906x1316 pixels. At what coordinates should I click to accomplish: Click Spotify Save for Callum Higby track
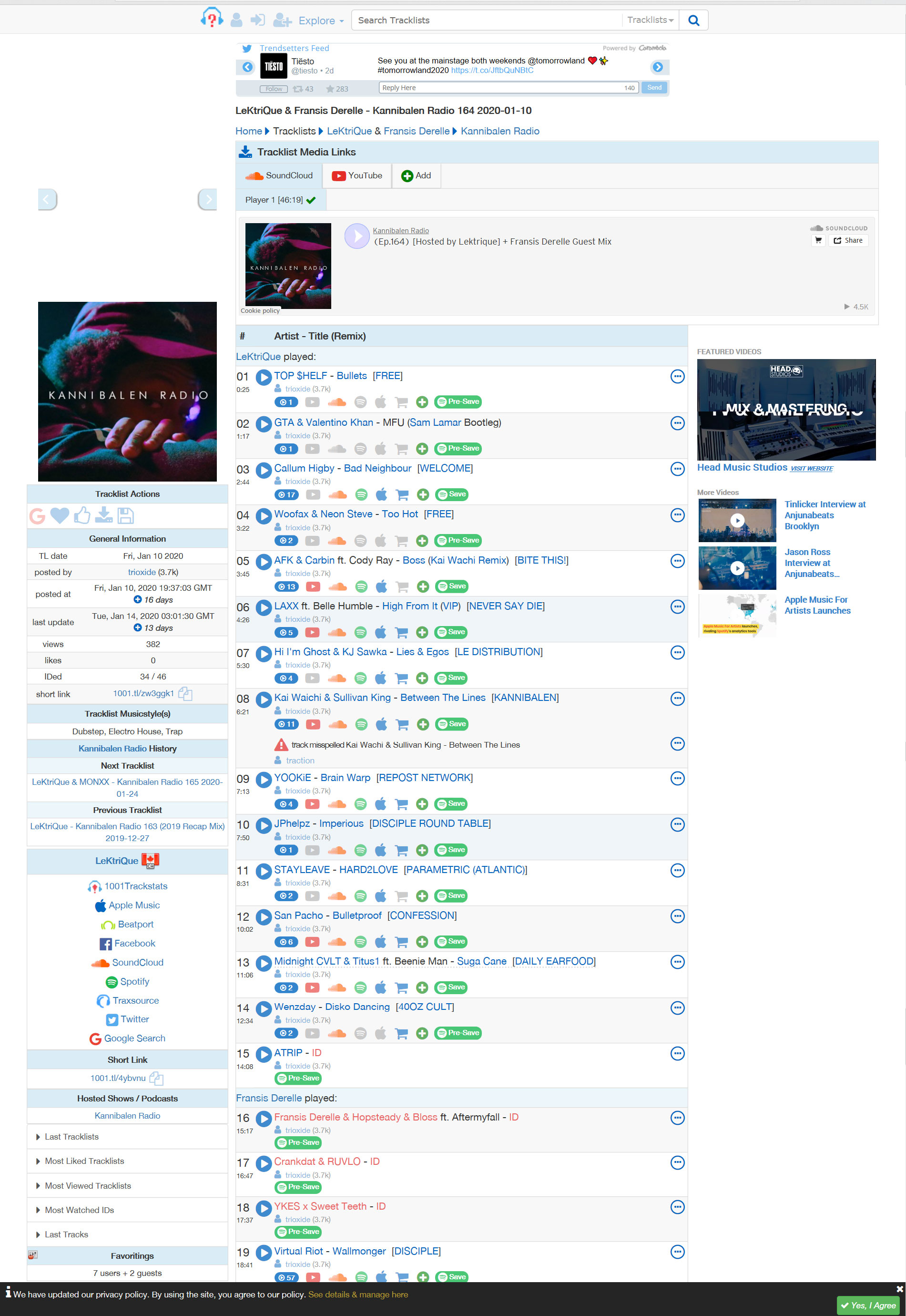pyautogui.click(x=452, y=495)
